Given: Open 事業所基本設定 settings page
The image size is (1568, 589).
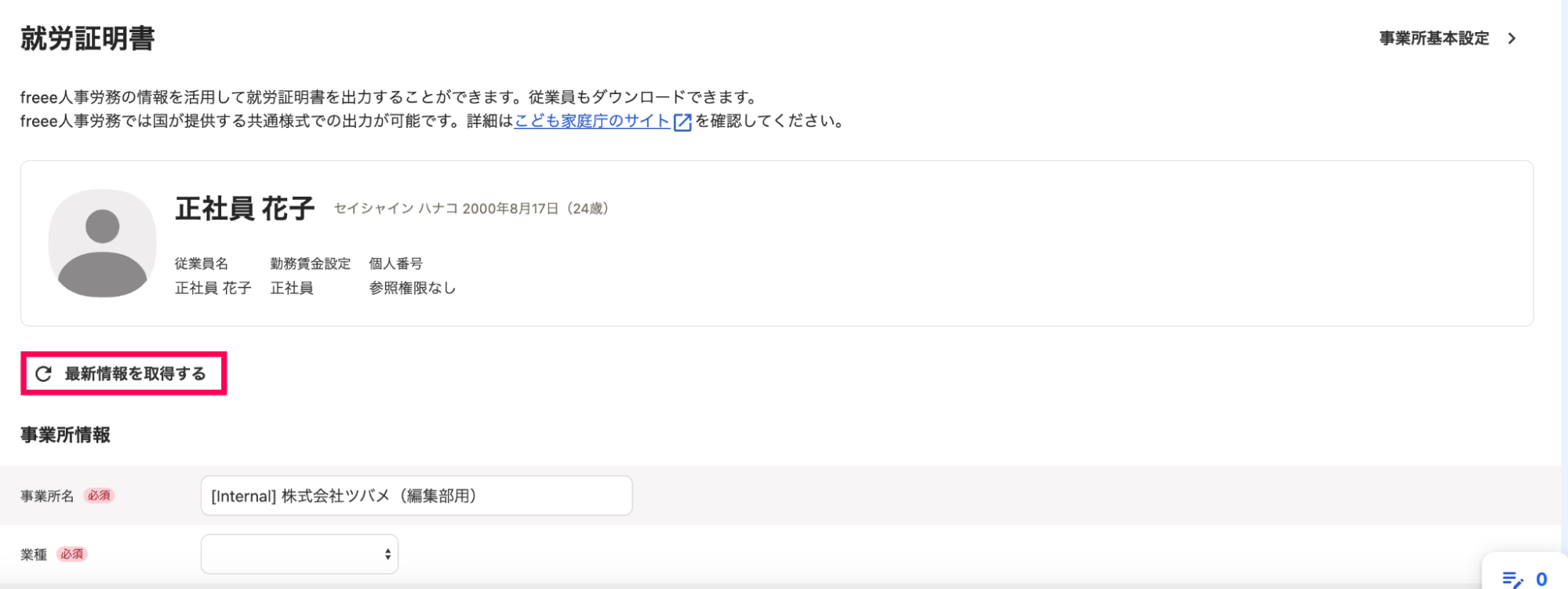Looking at the screenshot, I should pos(1434,38).
